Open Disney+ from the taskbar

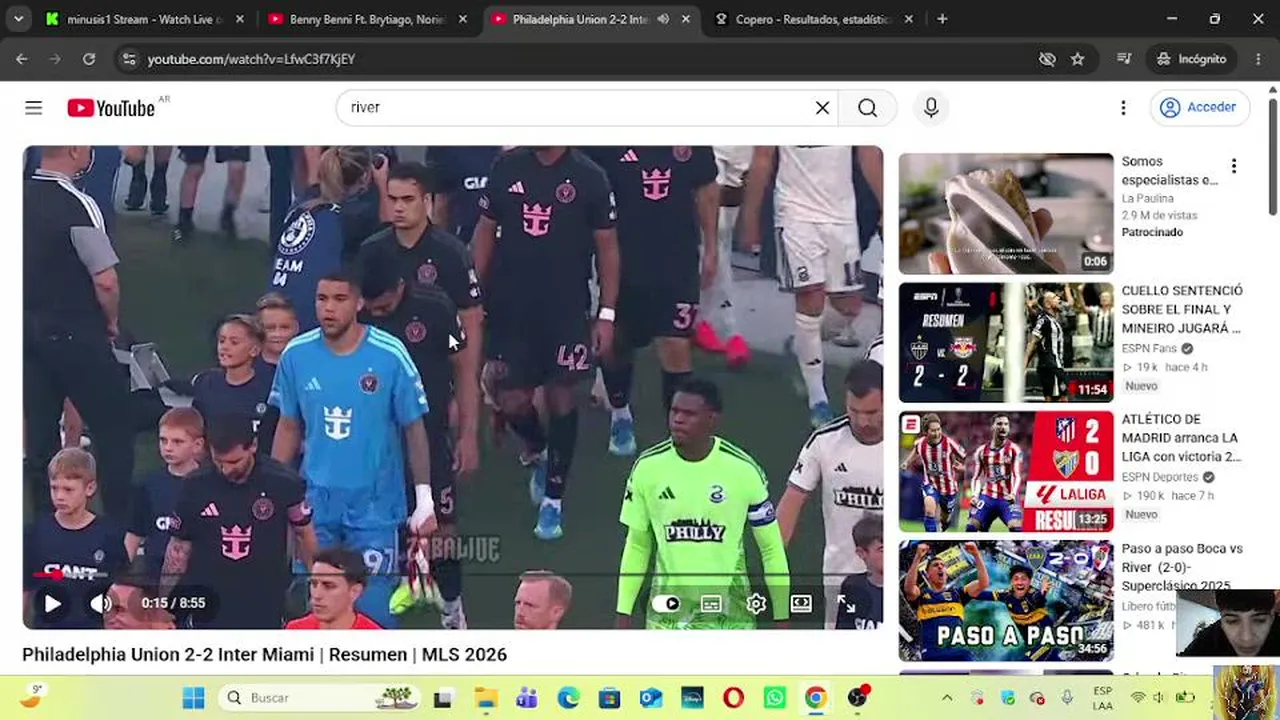692,698
